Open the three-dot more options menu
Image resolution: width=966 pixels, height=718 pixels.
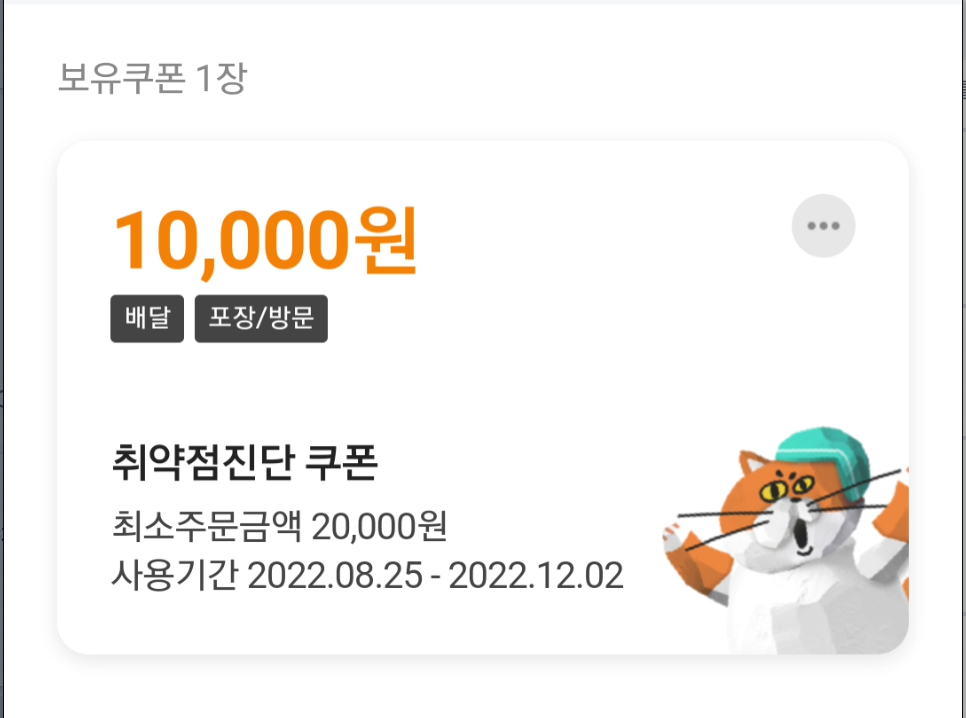[823, 226]
